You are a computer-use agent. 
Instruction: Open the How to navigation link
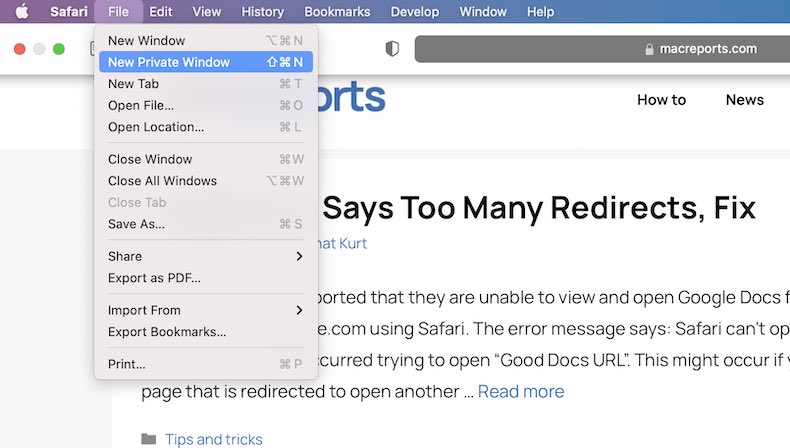click(662, 100)
